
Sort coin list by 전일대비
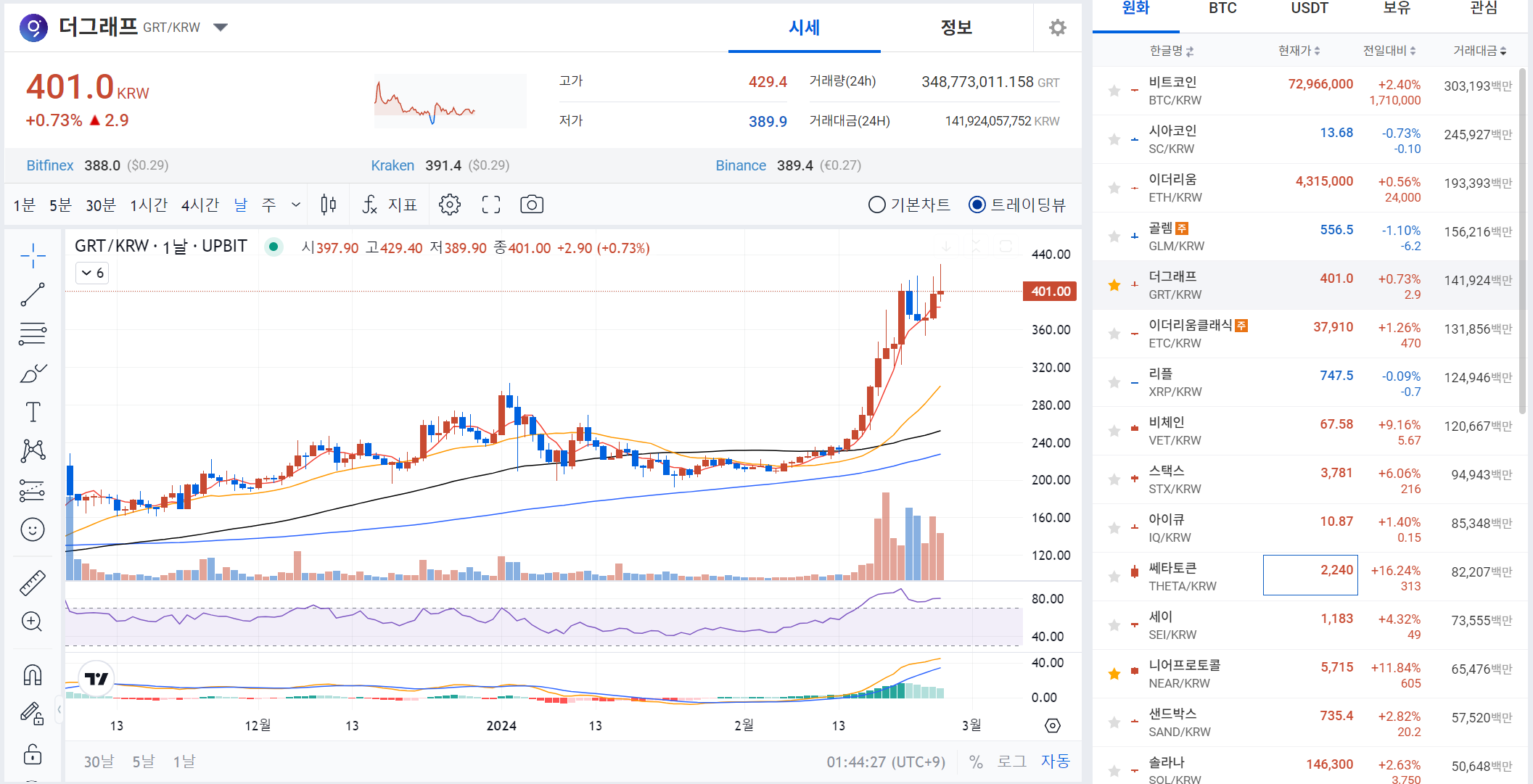1389,51
